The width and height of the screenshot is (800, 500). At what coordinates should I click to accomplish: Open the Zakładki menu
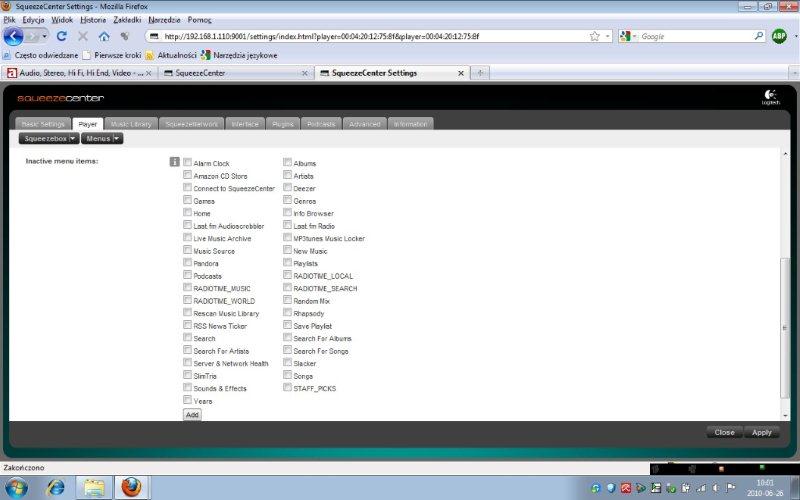pyautogui.click(x=127, y=20)
